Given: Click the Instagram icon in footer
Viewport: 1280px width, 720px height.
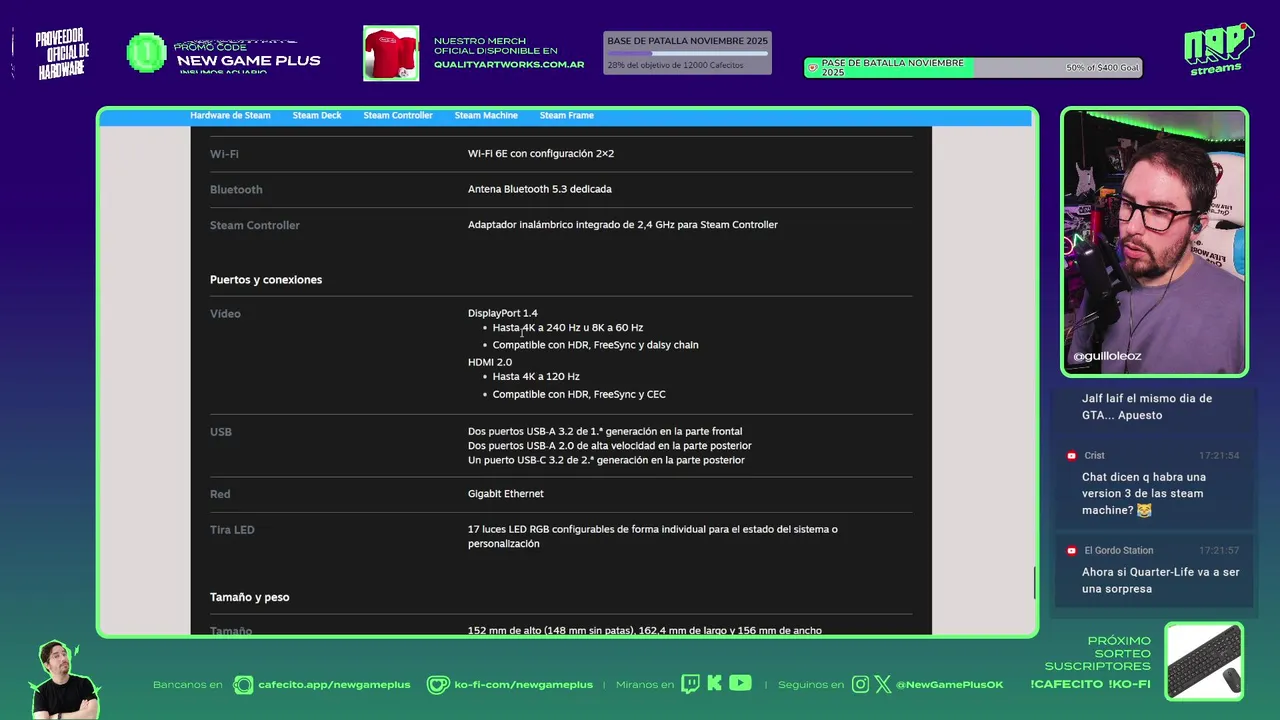Looking at the screenshot, I should (860, 685).
